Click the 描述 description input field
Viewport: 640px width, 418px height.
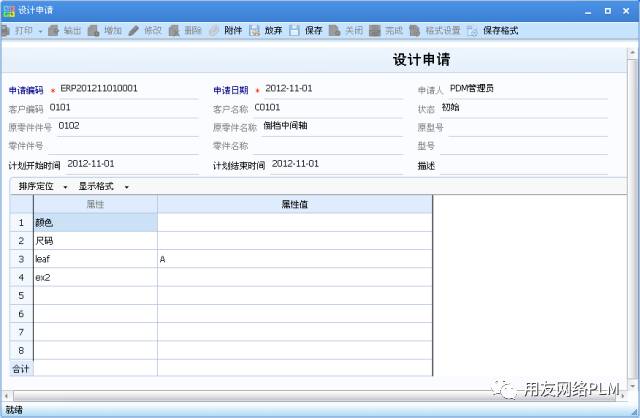pyautogui.click(x=522, y=165)
